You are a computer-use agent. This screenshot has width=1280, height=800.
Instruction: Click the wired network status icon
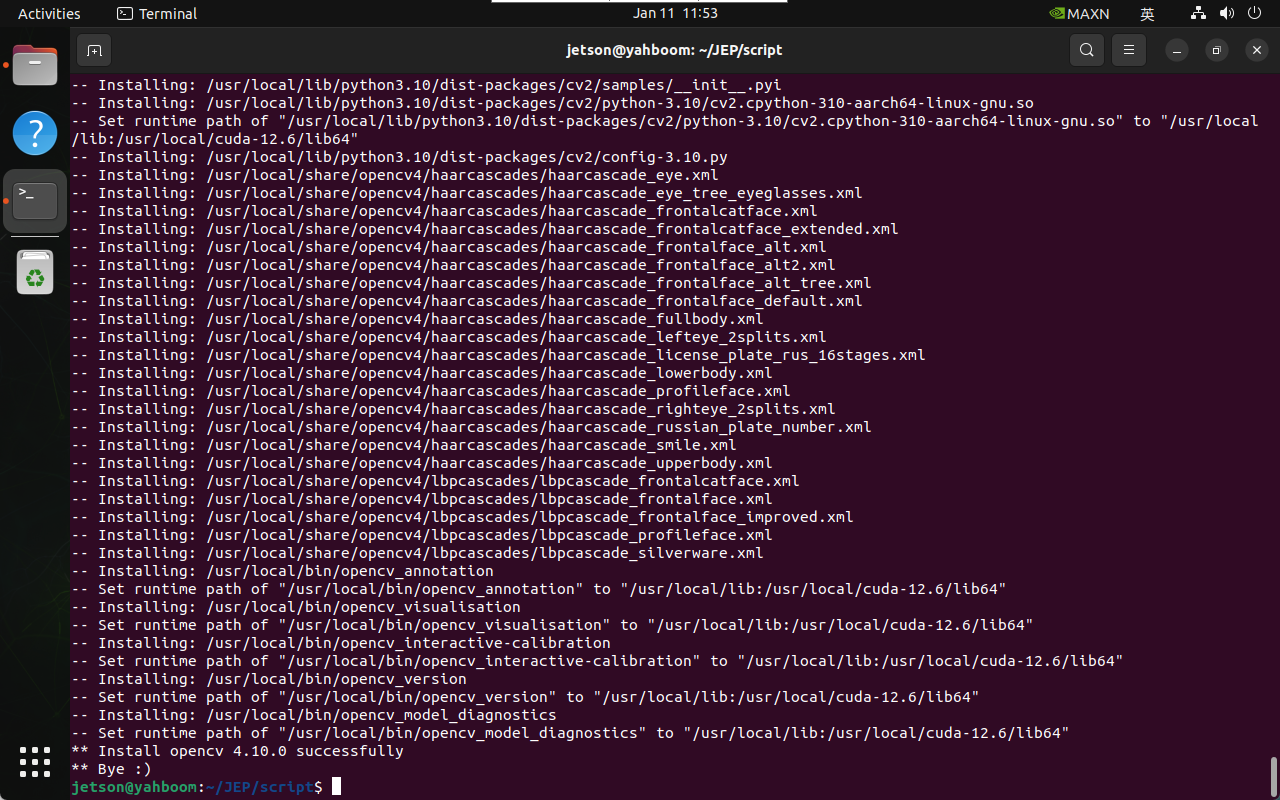[1198, 14]
